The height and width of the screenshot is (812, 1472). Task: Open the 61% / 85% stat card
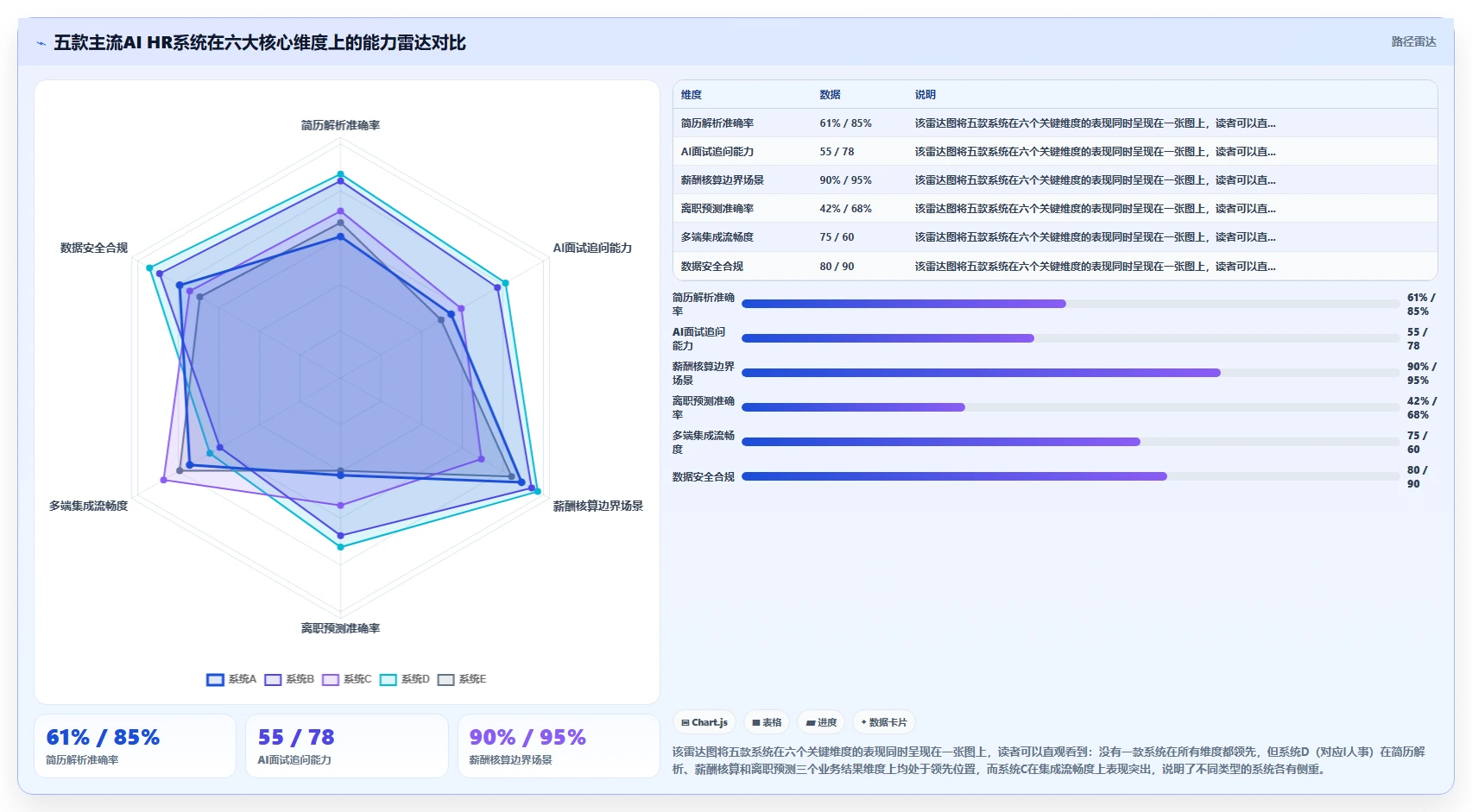click(135, 746)
